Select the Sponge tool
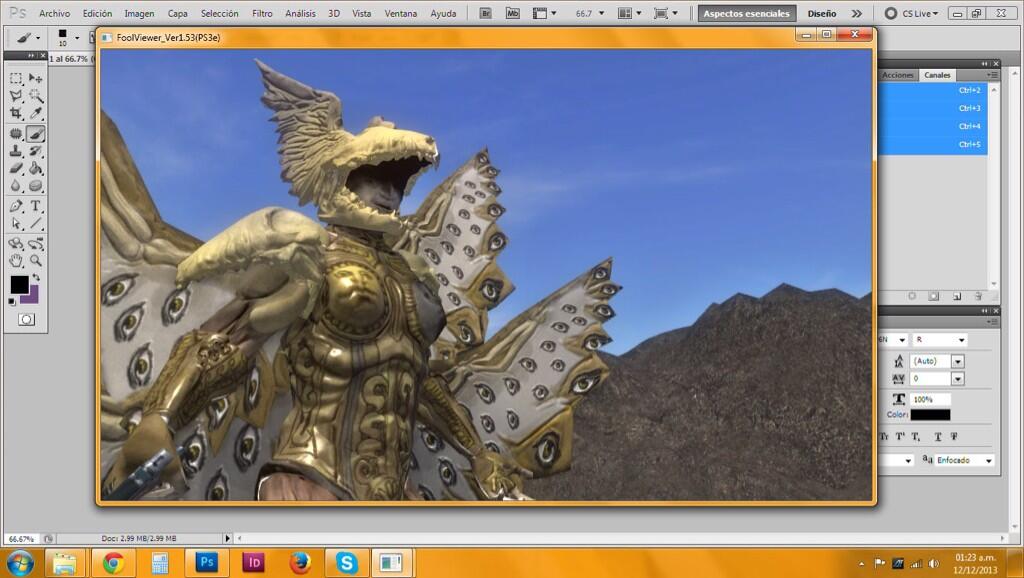The image size is (1024, 578). tap(35, 185)
